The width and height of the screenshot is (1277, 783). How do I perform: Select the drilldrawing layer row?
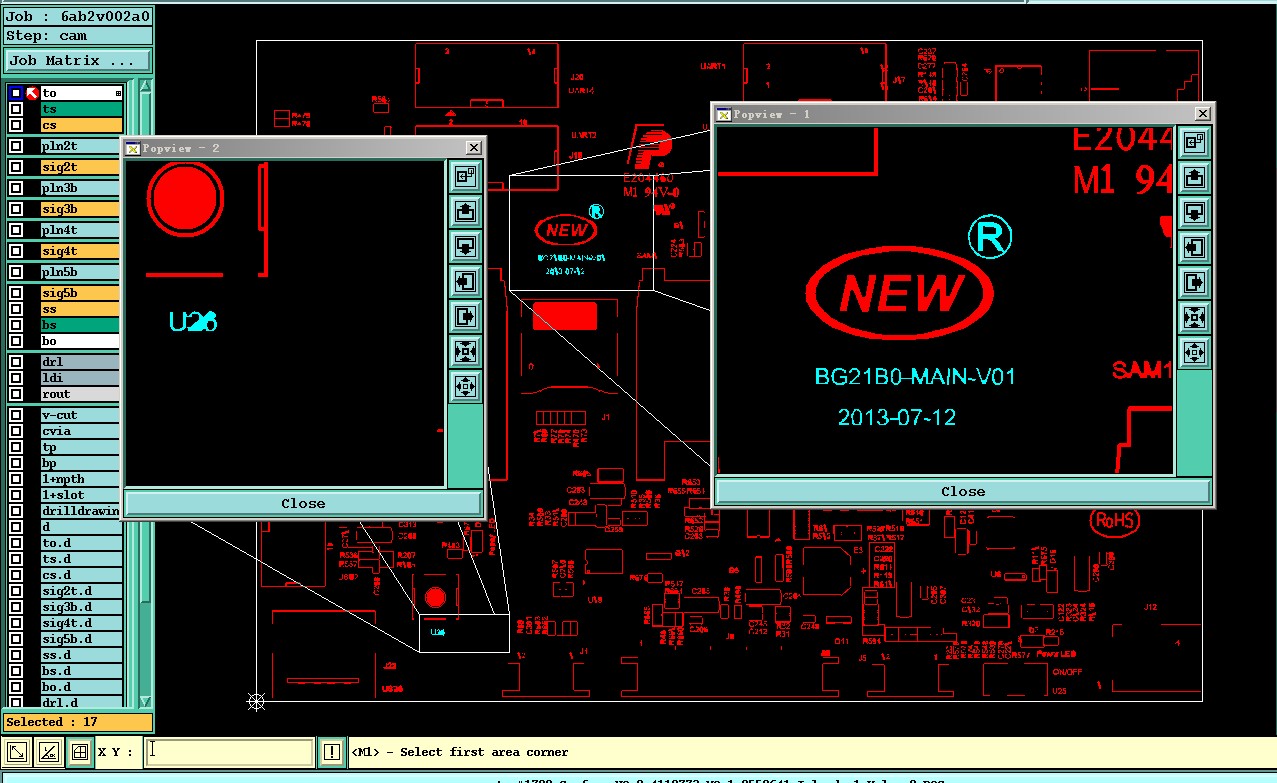pos(80,511)
